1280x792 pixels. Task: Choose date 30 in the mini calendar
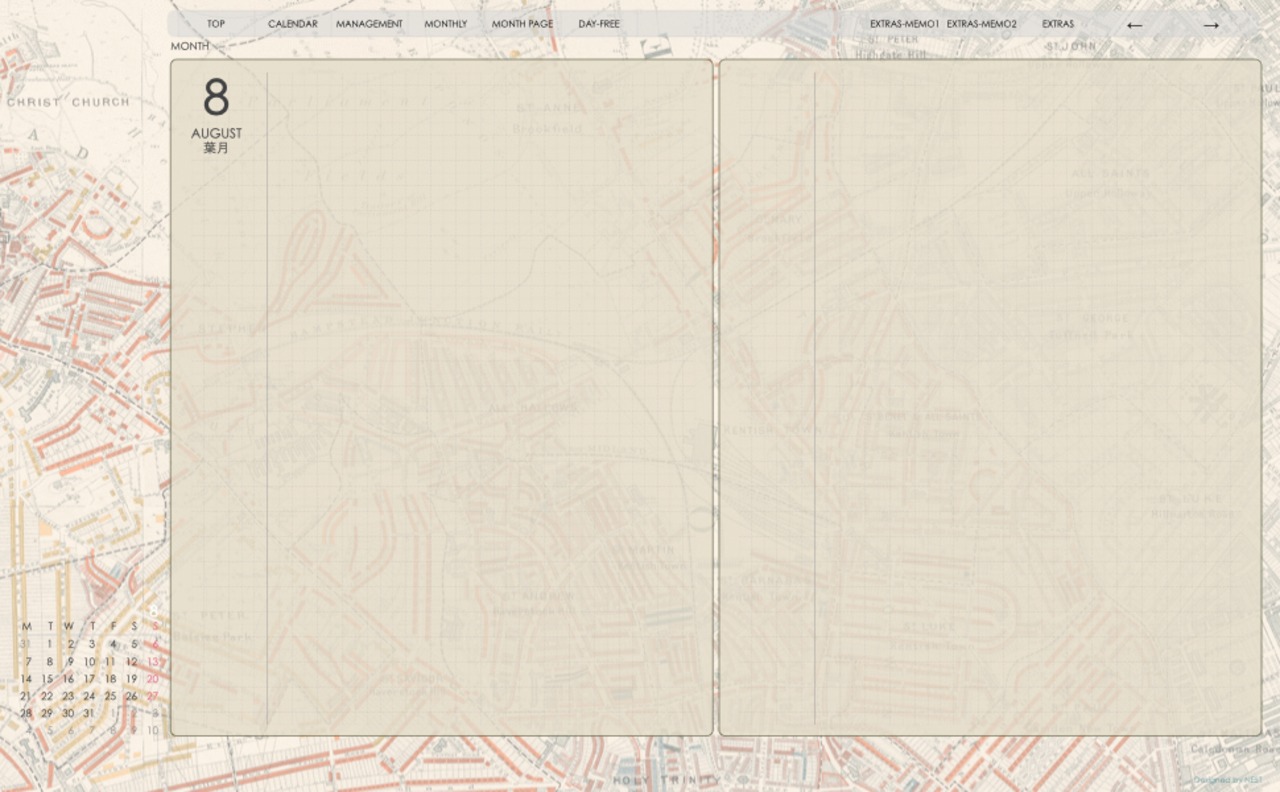(68, 713)
